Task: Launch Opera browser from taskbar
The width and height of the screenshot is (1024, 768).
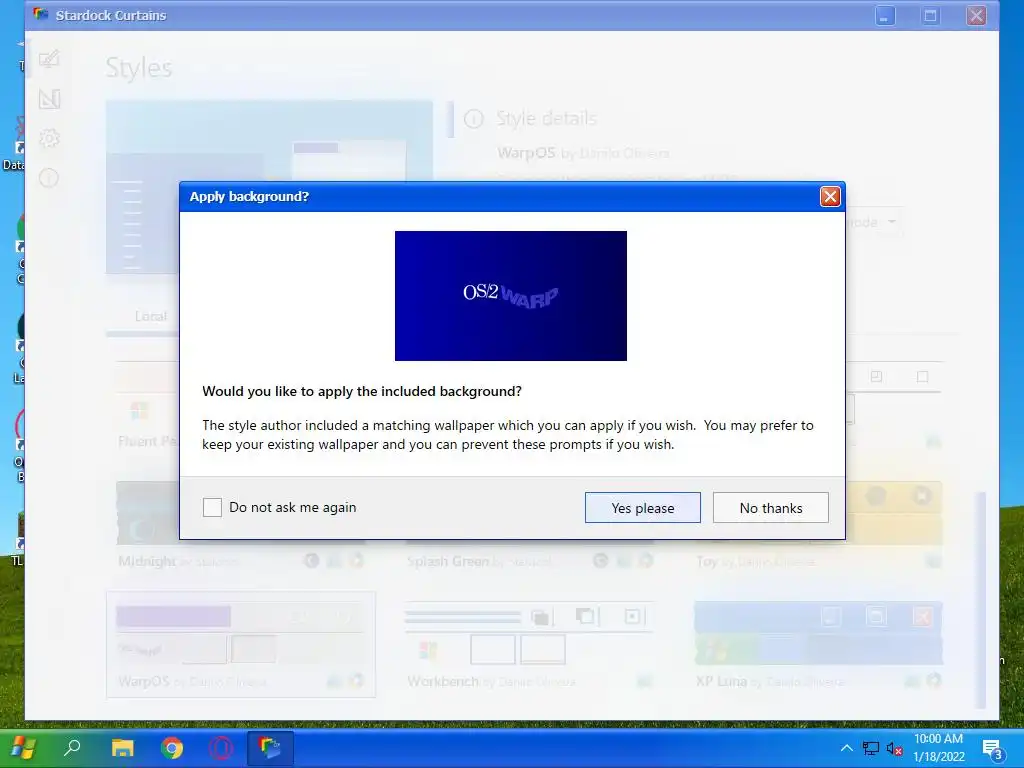Action: coord(221,748)
